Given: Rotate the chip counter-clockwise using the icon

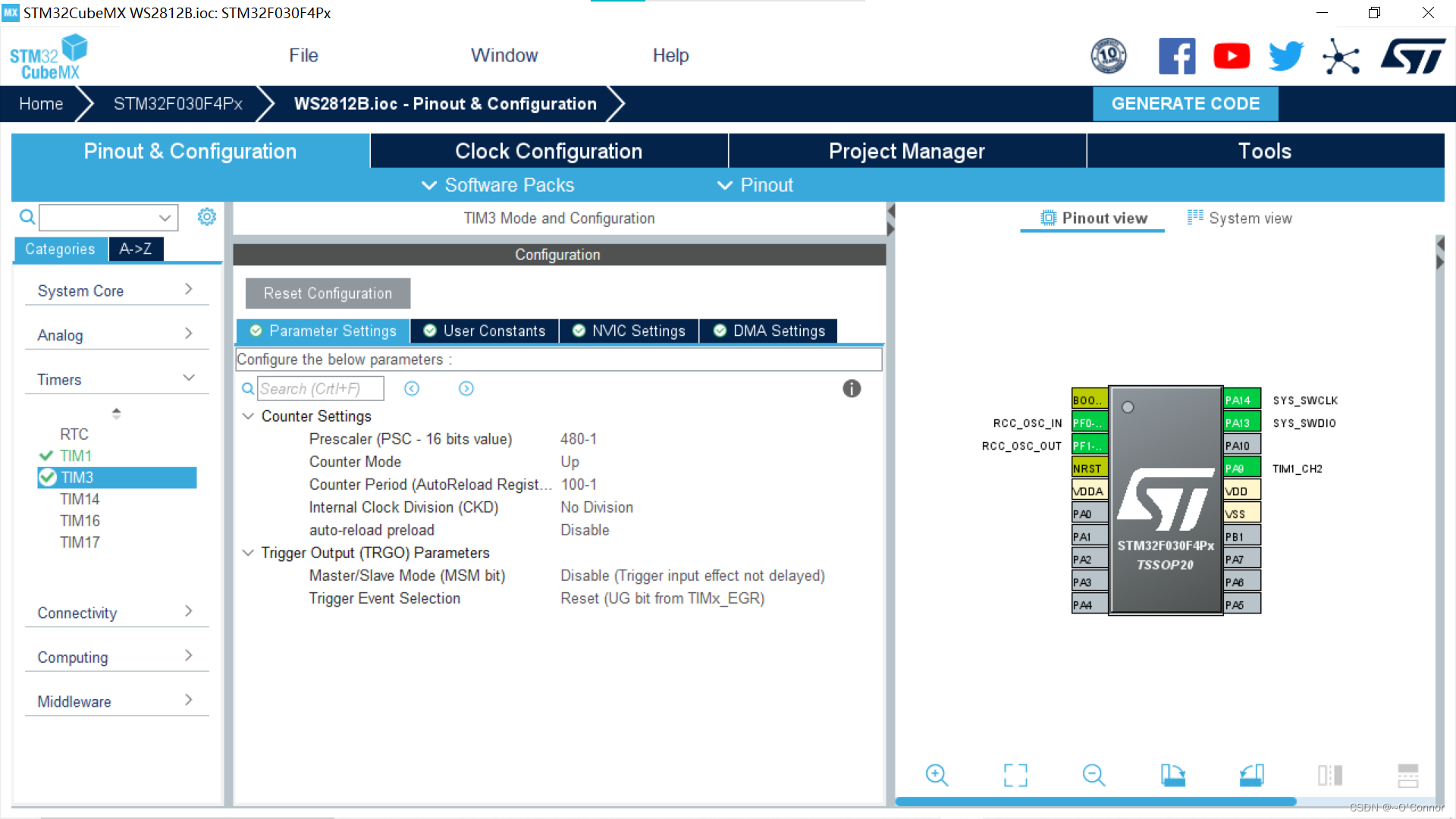Looking at the screenshot, I should pos(1251,775).
